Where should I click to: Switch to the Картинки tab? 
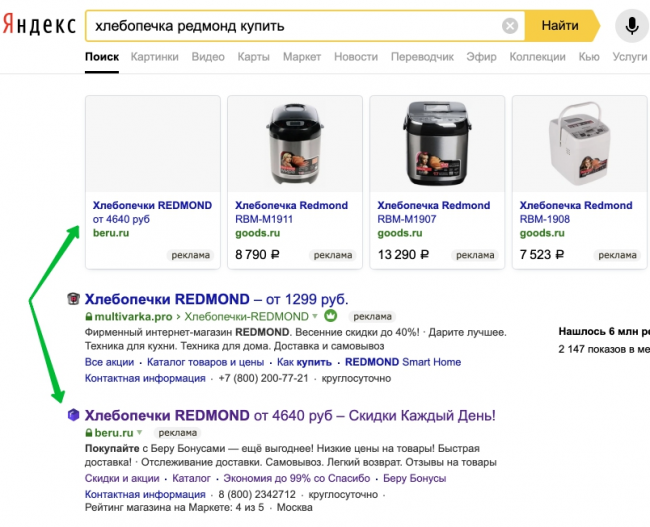point(154,57)
